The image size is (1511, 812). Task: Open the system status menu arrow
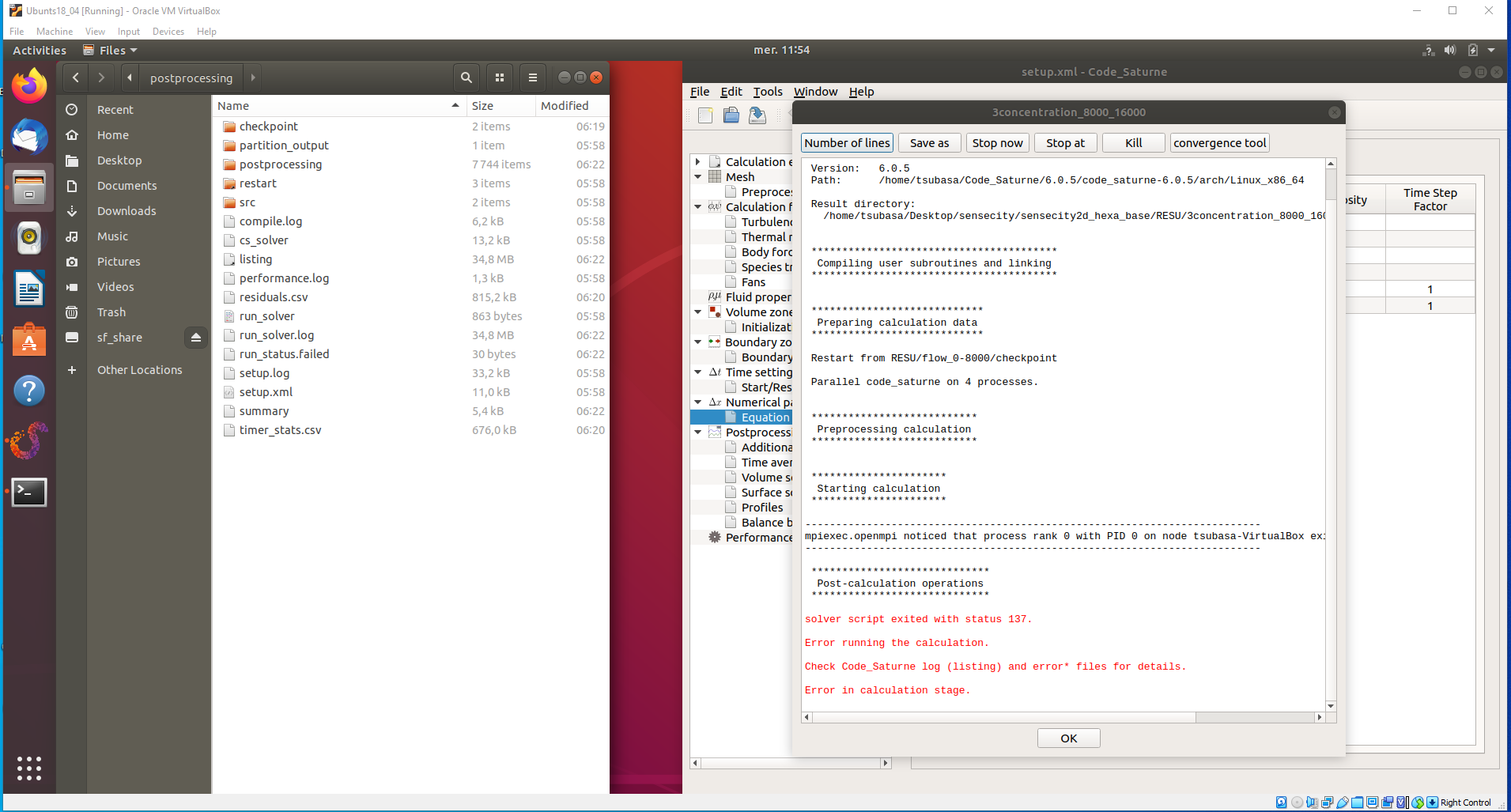tap(1491, 50)
